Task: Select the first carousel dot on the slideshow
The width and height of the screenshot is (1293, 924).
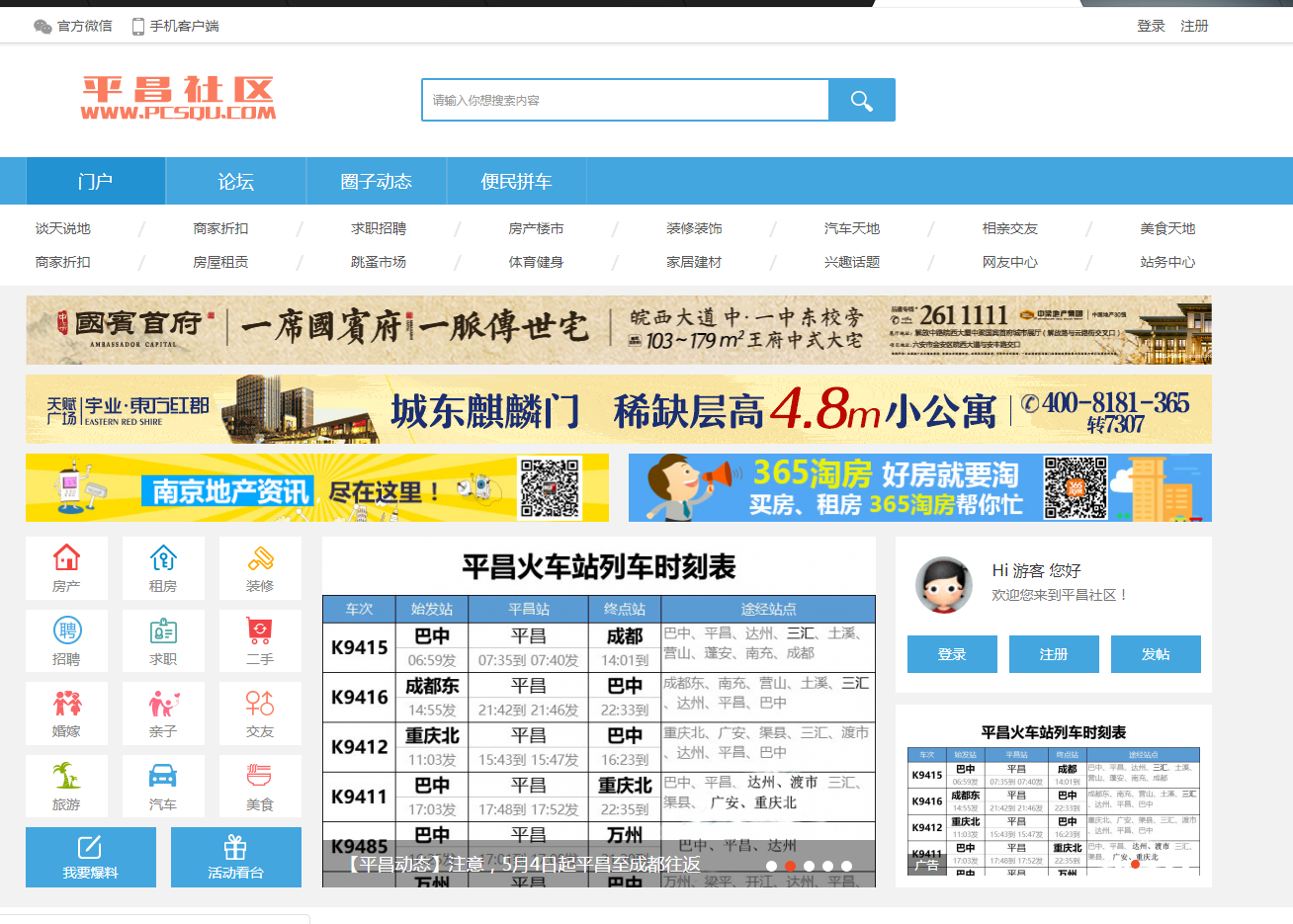Action: 771,866
